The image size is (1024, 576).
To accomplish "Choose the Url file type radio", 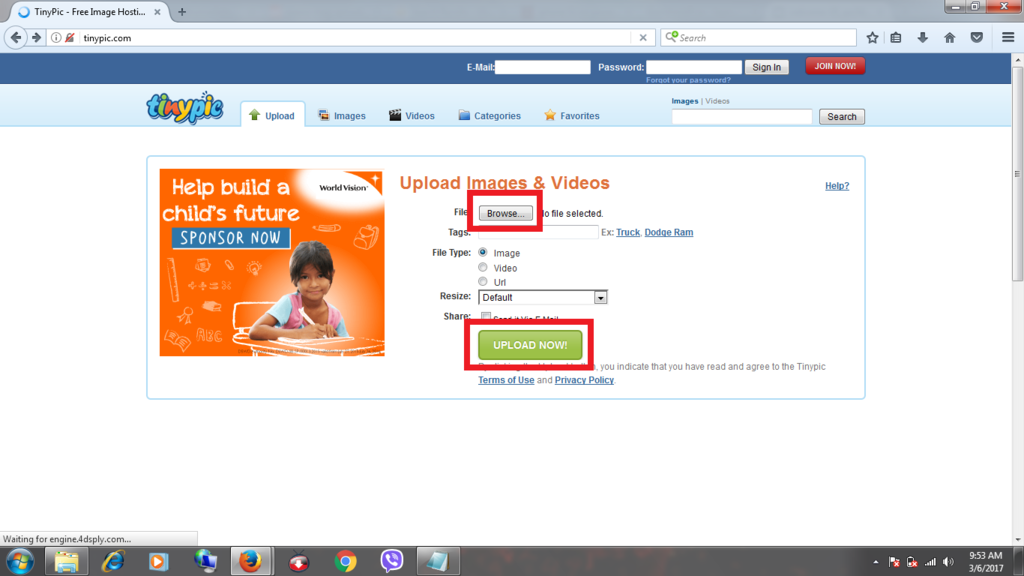I will coord(484,282).
